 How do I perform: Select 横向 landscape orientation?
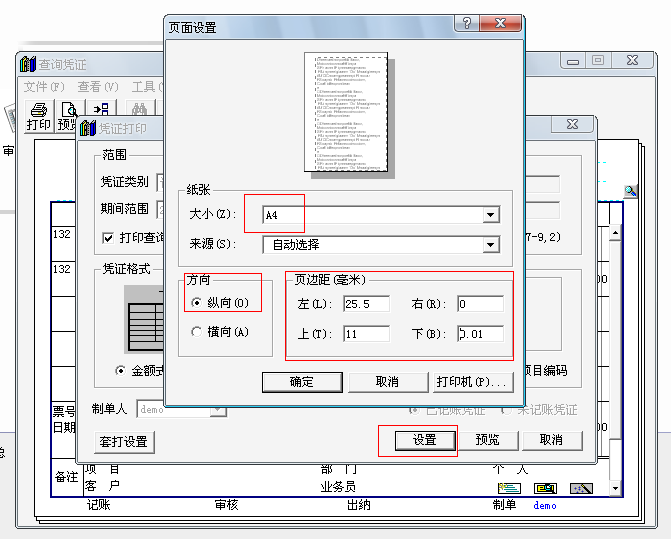click(197, 332)
